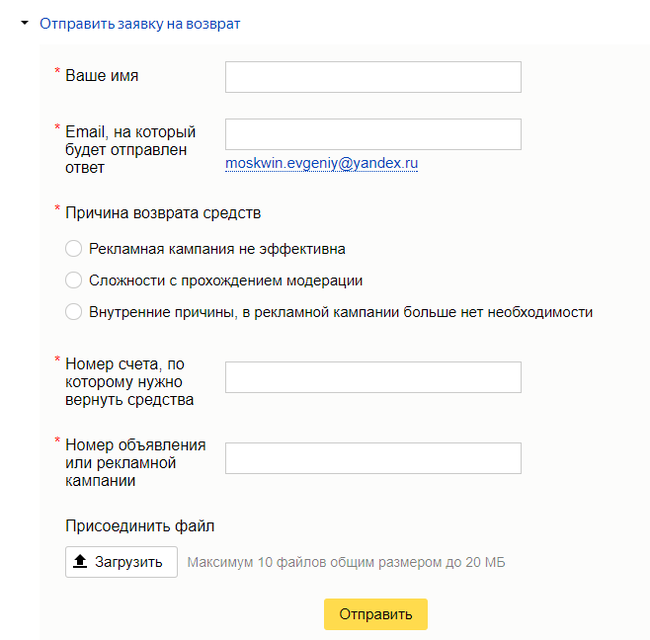Submit the form with "Отправить" button
Screen dimensions: 650x640
click(375, 614)
